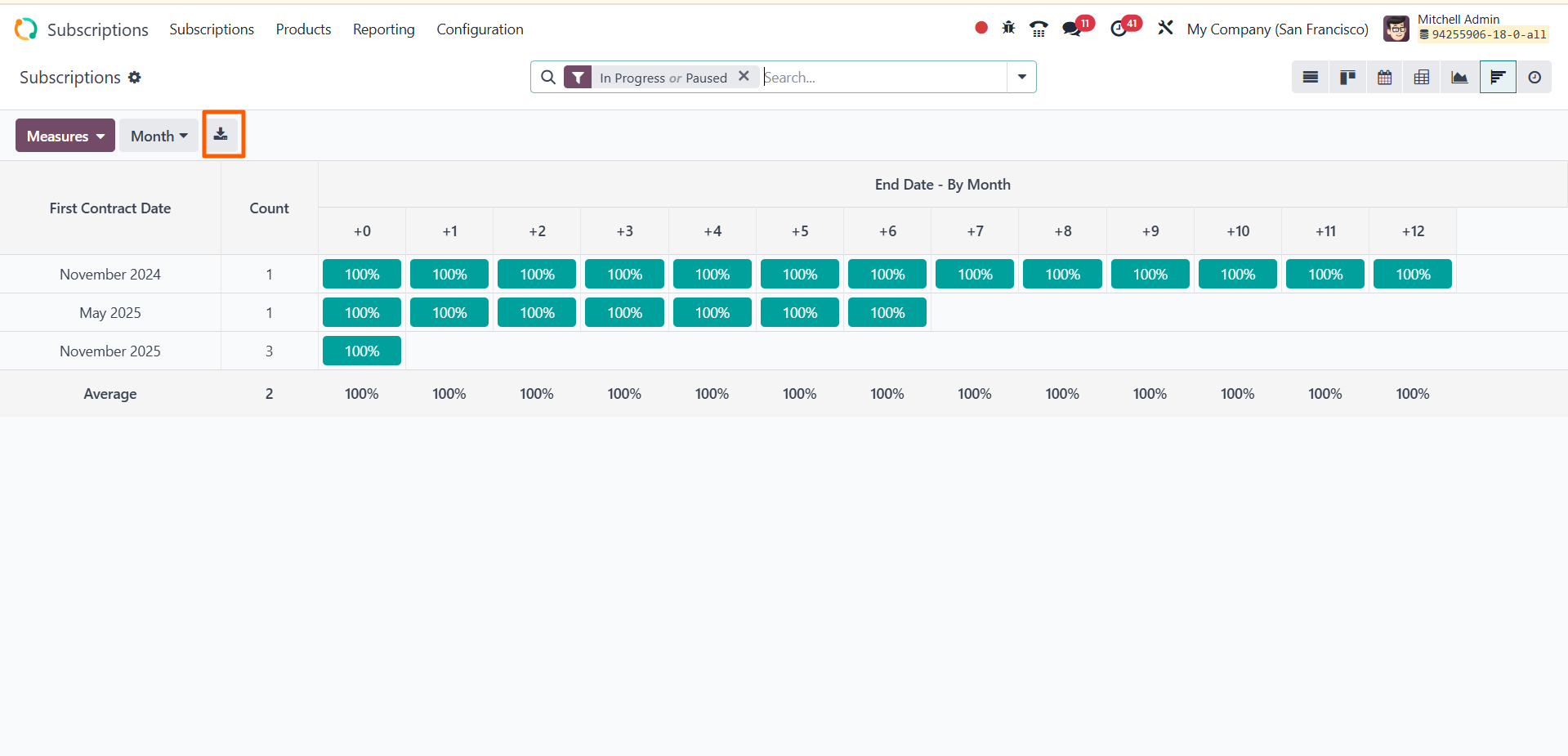This screenshot has width=1568, height=756.
Task: Open the pivot table view
Action: pyautogui.click(x=1422, y=78)
